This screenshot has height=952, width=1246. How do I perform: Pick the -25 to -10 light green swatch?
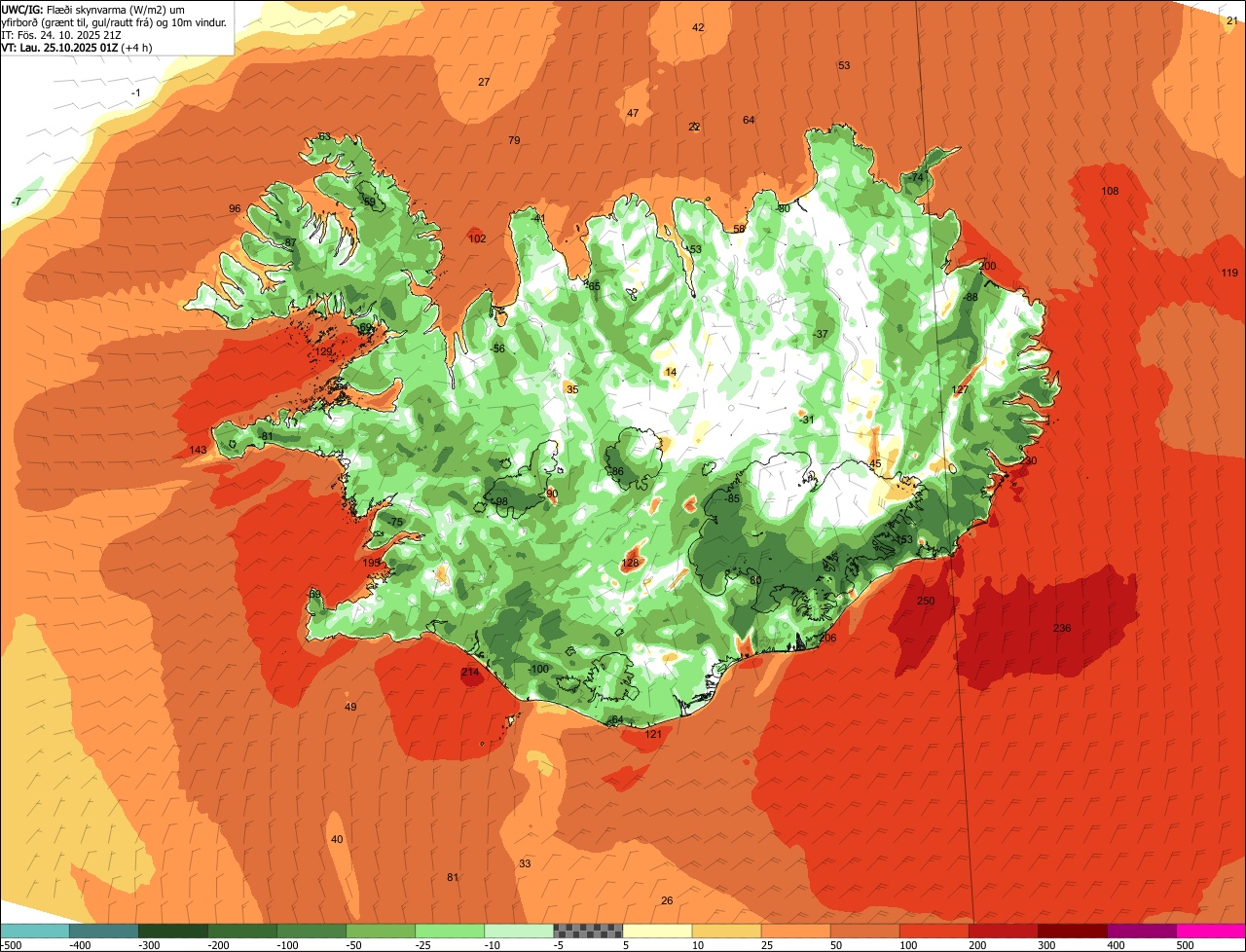tap(449, 931)
